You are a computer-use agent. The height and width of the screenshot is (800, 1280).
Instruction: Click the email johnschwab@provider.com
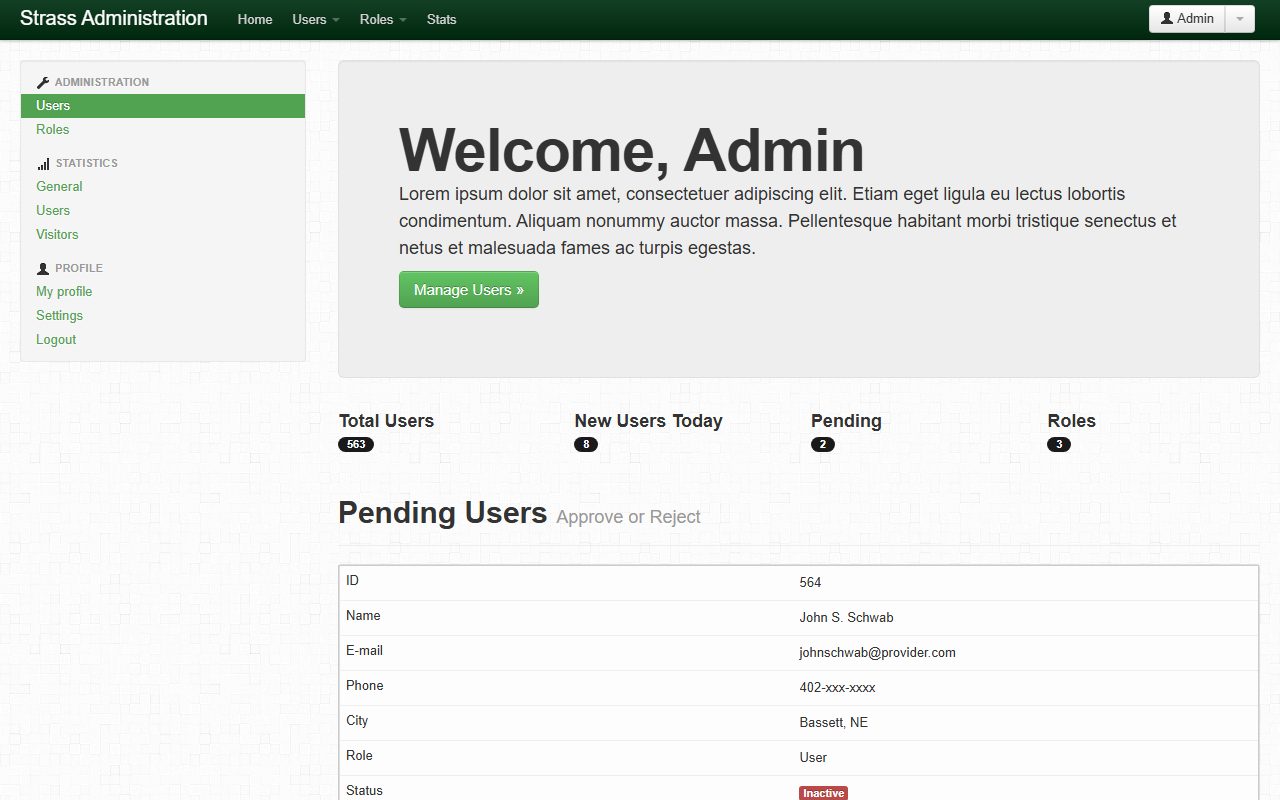877,653
